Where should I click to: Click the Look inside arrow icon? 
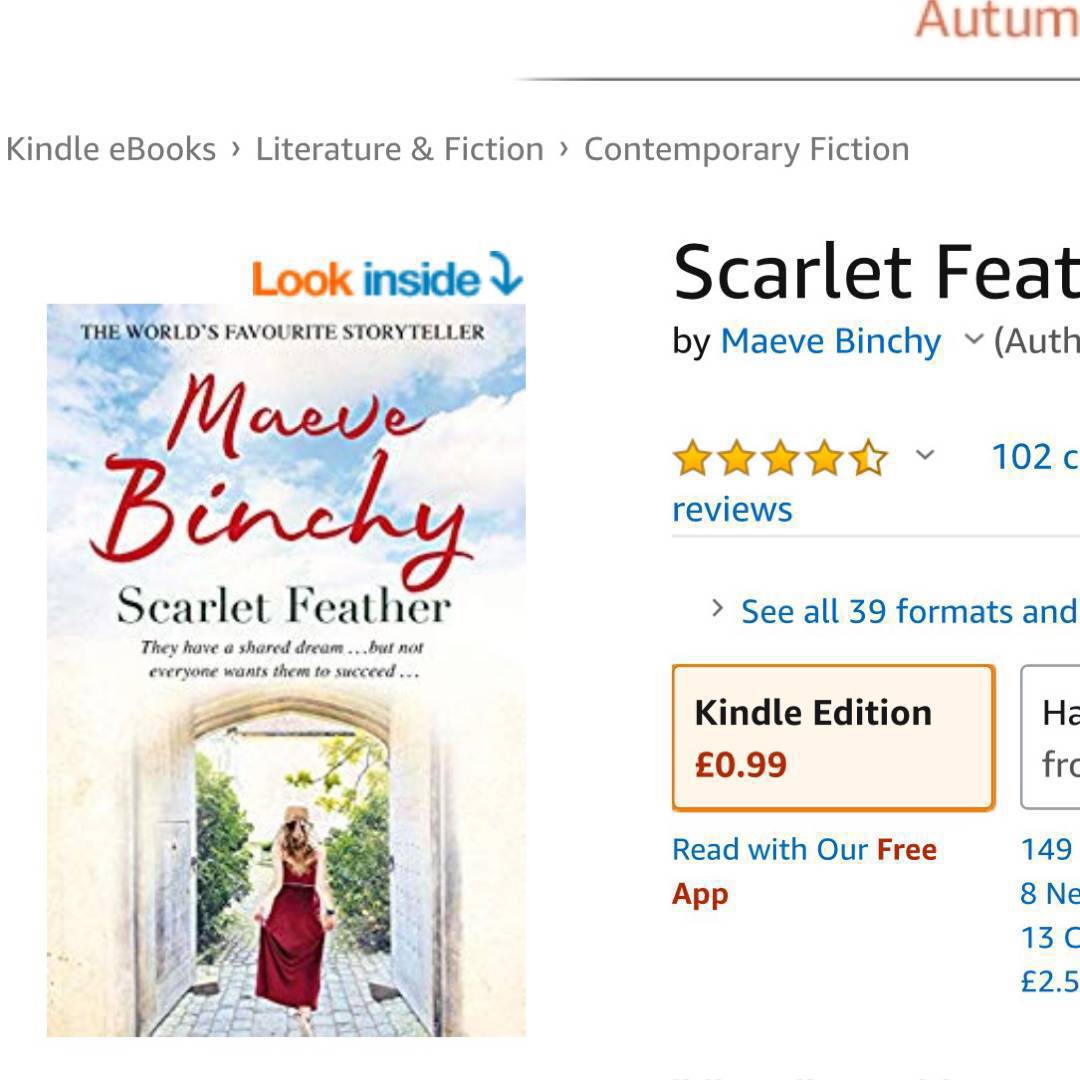pos(505,276)
